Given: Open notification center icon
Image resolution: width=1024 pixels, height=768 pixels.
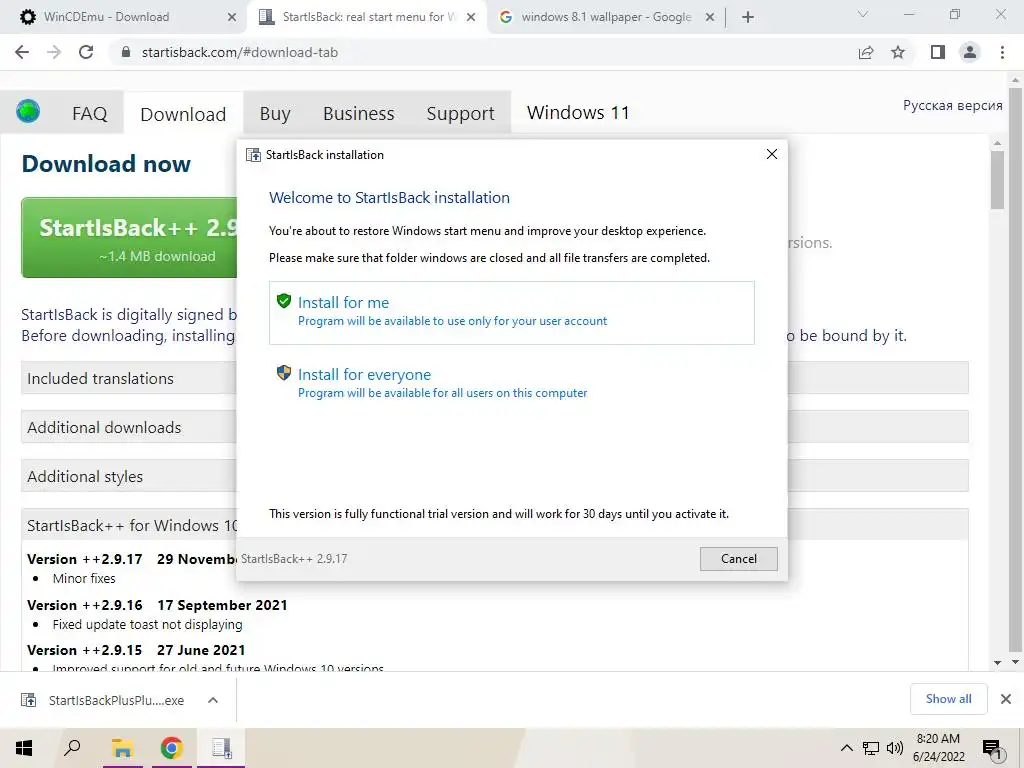Looking at the screenshot, I should point(992,748).
